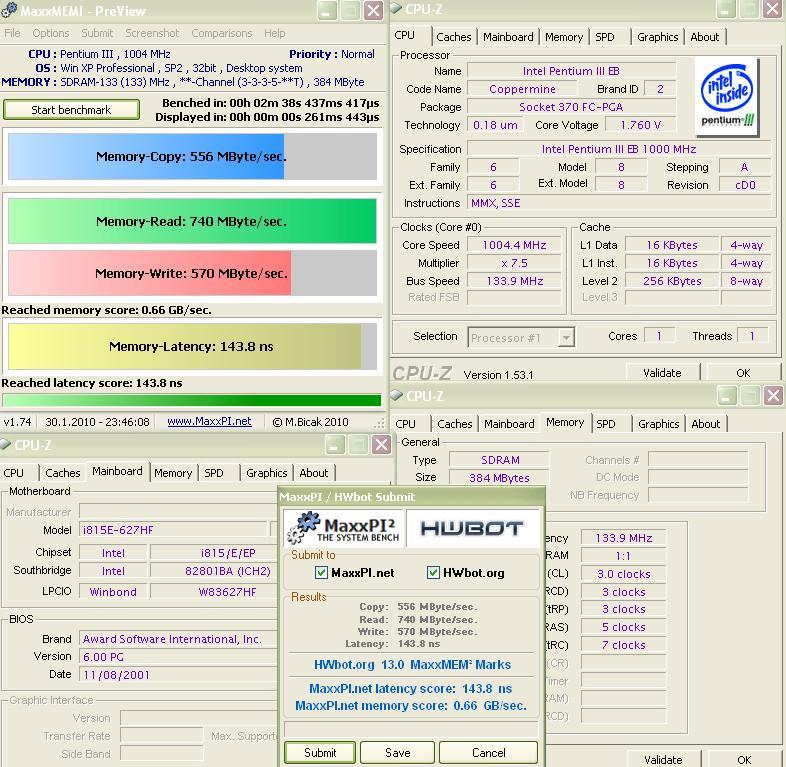Toggle the HWbot.org submit checkbox

click(433, 572)
